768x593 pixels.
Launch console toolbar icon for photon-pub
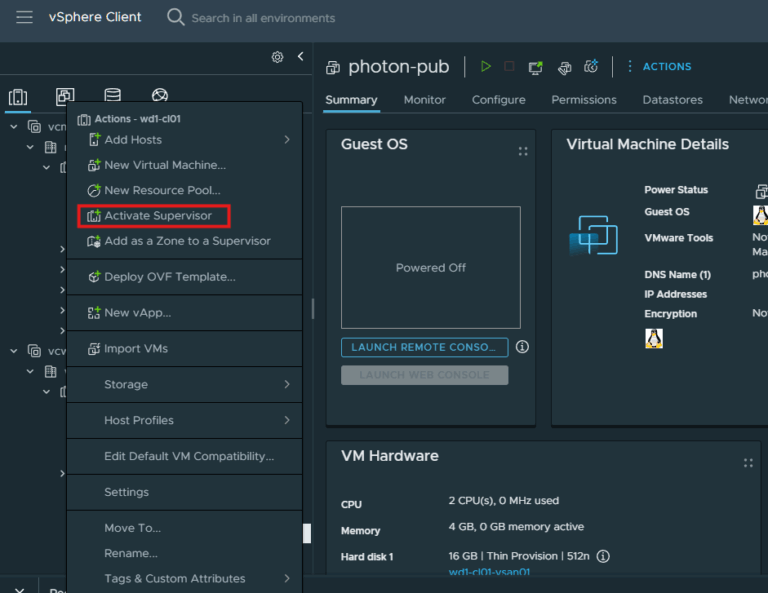535,67
